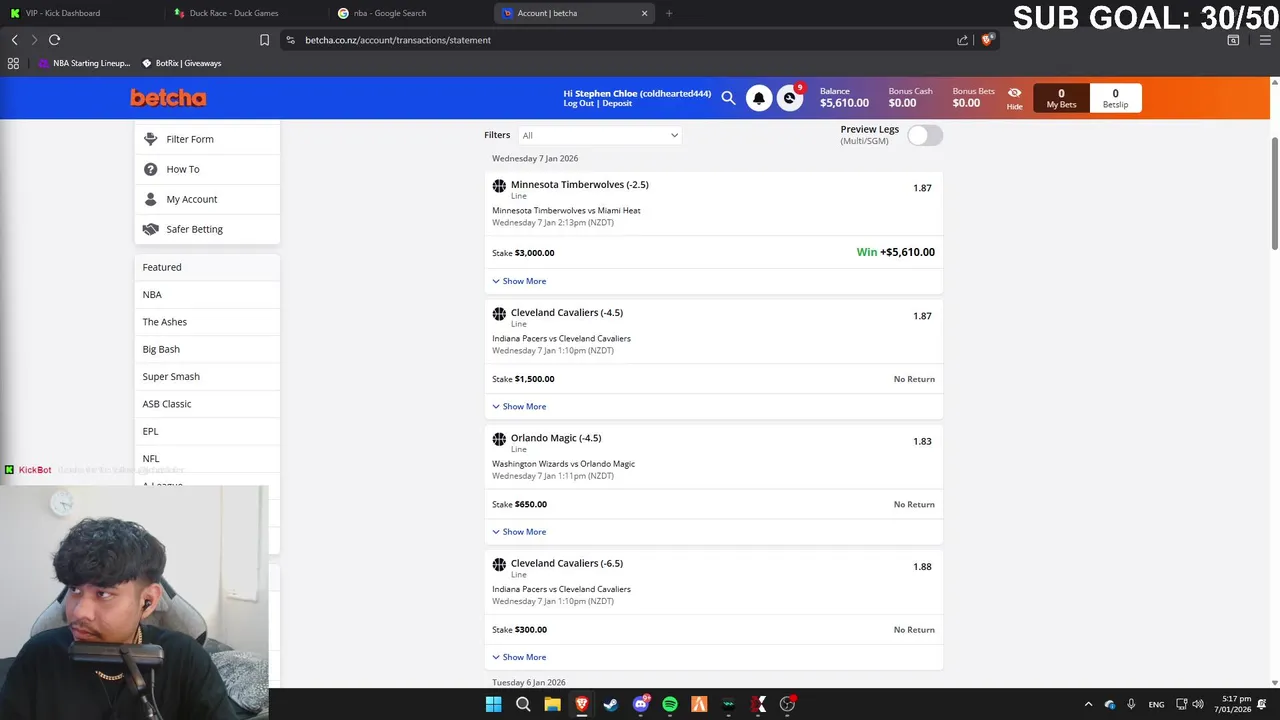Image resolution: width=1280 pixels, height=720 pixels.
Task: Click the Stake $1,500.00 text
Action: [523, 379]
